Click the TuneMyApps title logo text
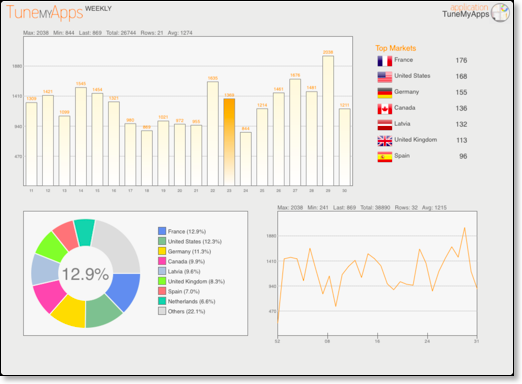This screenshot has width=522, height=384. tap(44, 13)
